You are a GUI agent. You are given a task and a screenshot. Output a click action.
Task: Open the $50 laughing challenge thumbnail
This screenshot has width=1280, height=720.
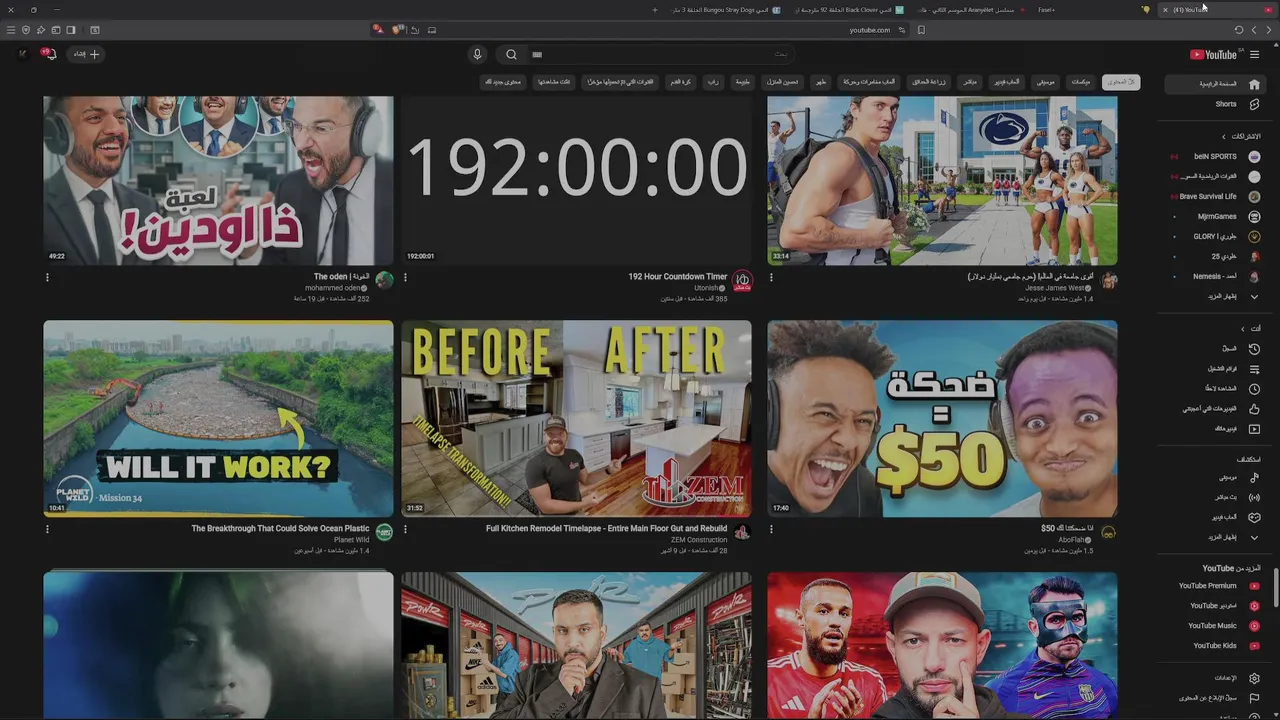point(942,418)
